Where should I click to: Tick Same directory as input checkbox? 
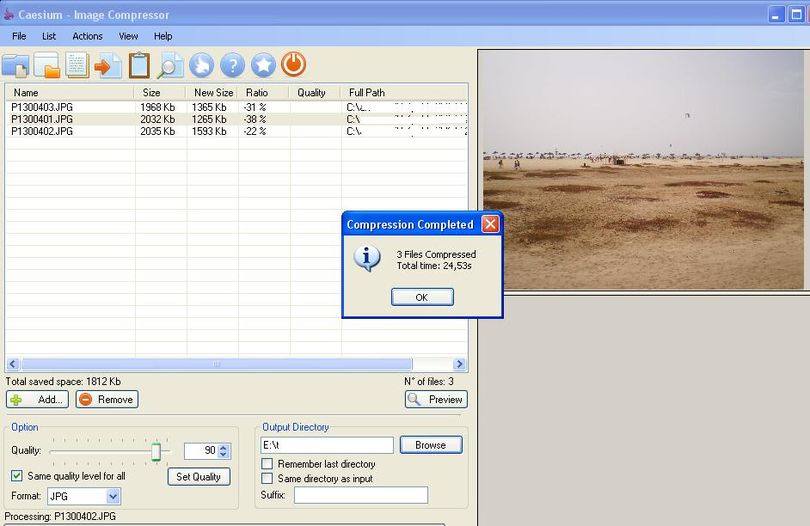(267, 478)
